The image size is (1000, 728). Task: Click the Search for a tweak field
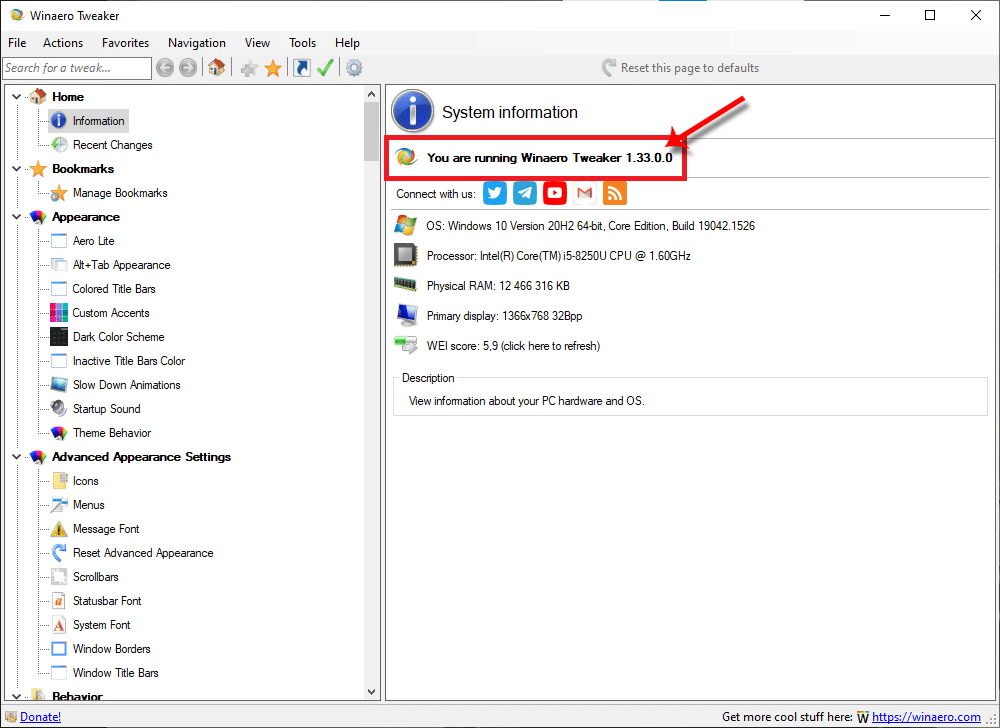(77, 68)
